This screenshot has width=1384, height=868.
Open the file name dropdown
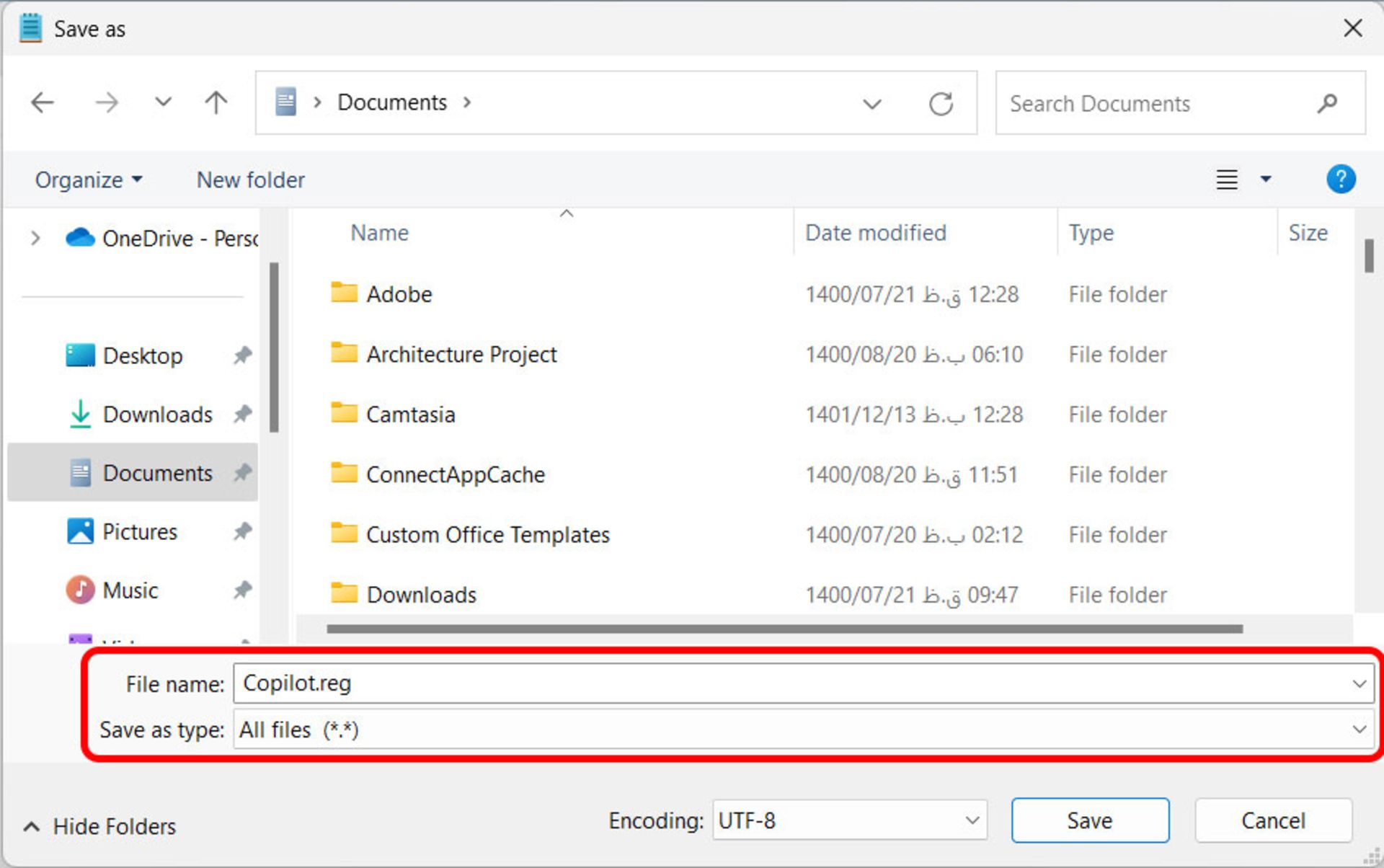click(1362, 683)
